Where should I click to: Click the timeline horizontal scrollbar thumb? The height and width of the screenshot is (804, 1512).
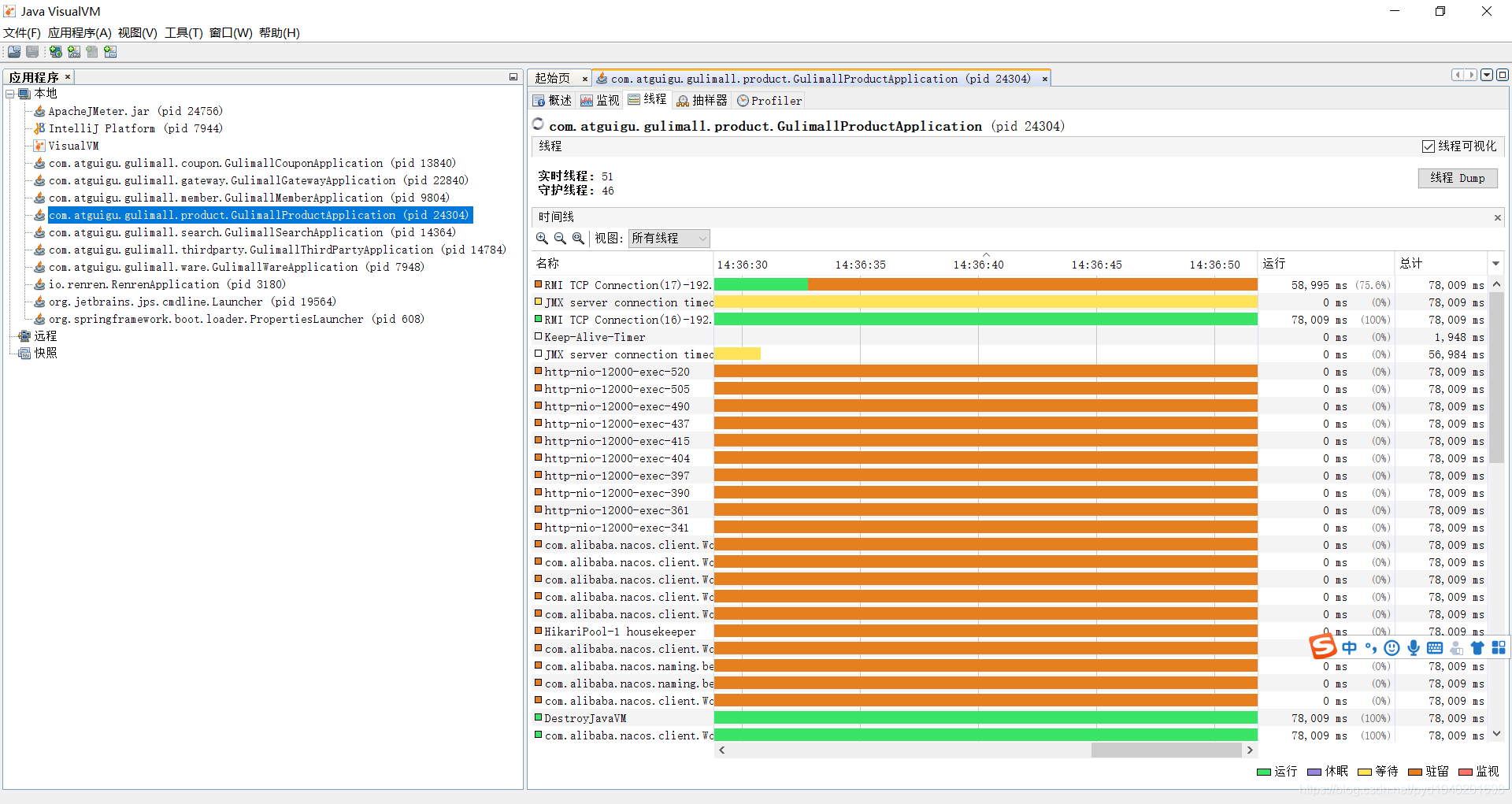(x=1166, y=750)
